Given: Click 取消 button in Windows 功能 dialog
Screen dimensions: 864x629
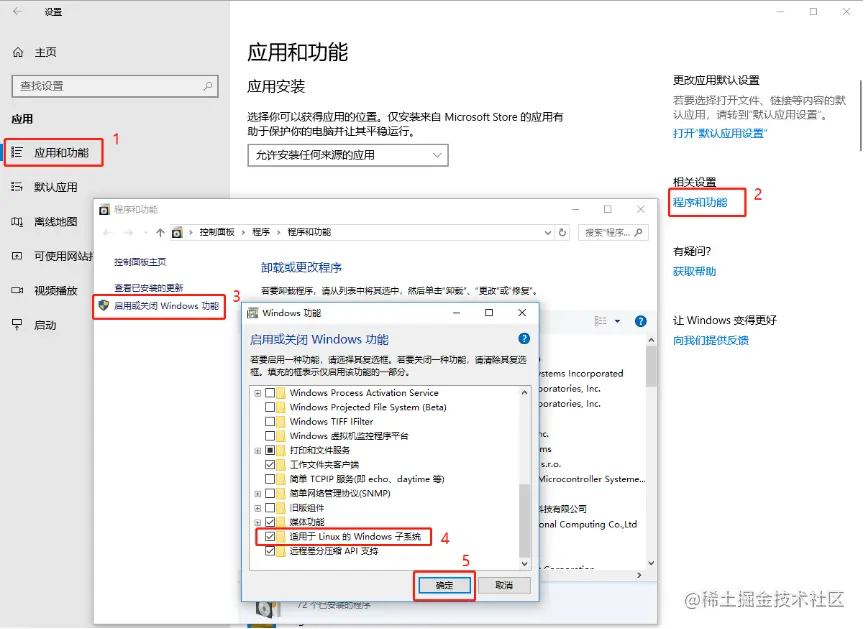Looking at the screenshot, I should pyautogui.click(x=504, y=585).
